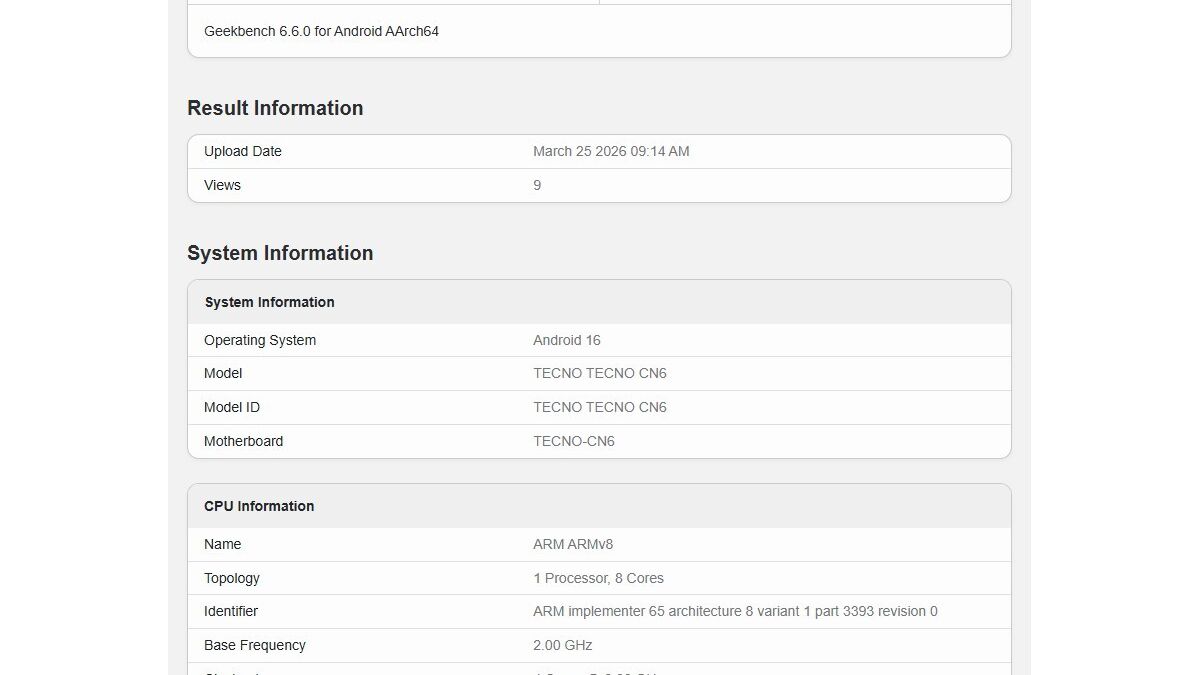Select the Android 16 value
The image size is (1200, 675).
[567, 340]
